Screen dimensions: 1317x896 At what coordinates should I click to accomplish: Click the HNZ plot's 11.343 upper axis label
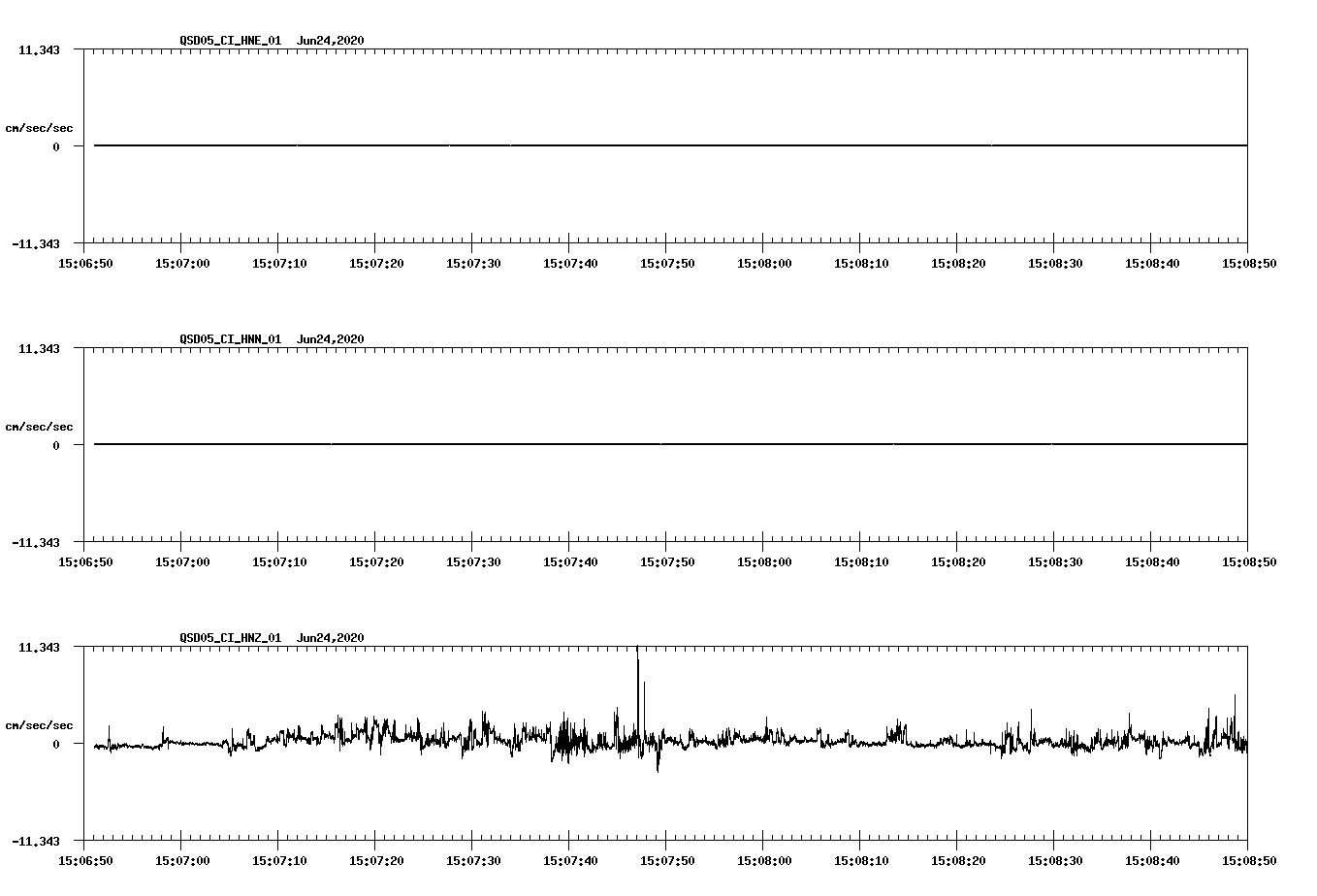38,647
